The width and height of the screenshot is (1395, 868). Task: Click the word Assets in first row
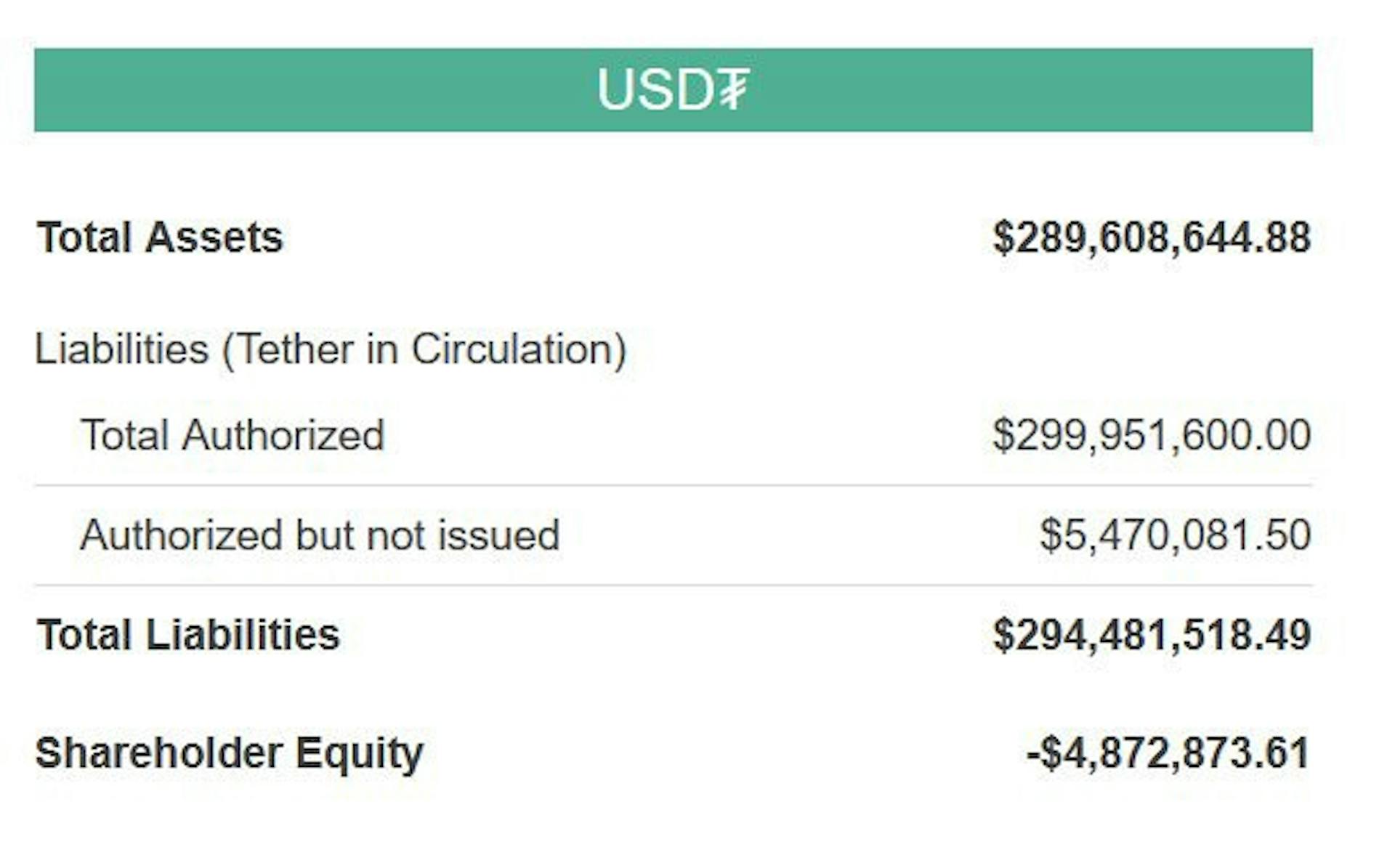pyautogui.click(x=214, y=238)
